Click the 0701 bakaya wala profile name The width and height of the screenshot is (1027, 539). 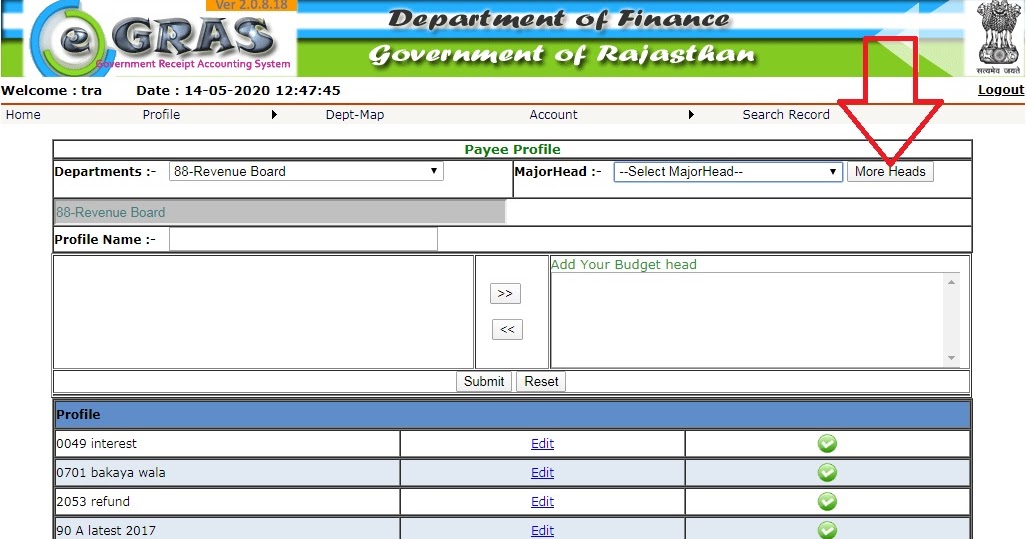[x=111, y=472]
